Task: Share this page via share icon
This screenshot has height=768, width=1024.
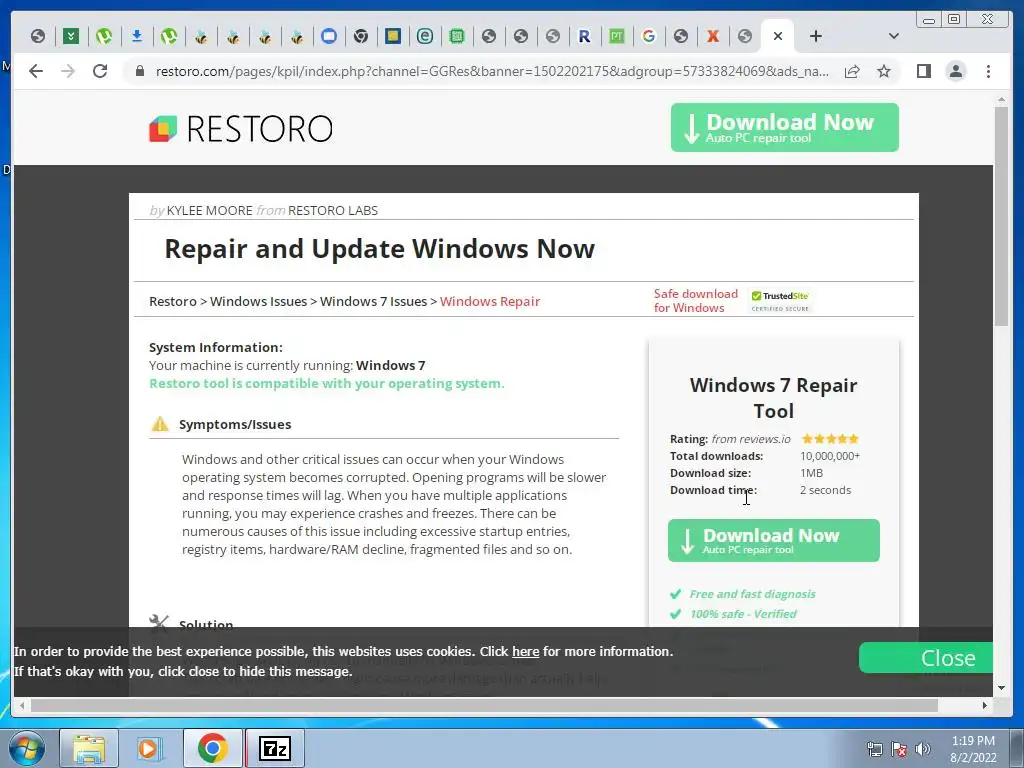Action: click(x=852, y=71)
